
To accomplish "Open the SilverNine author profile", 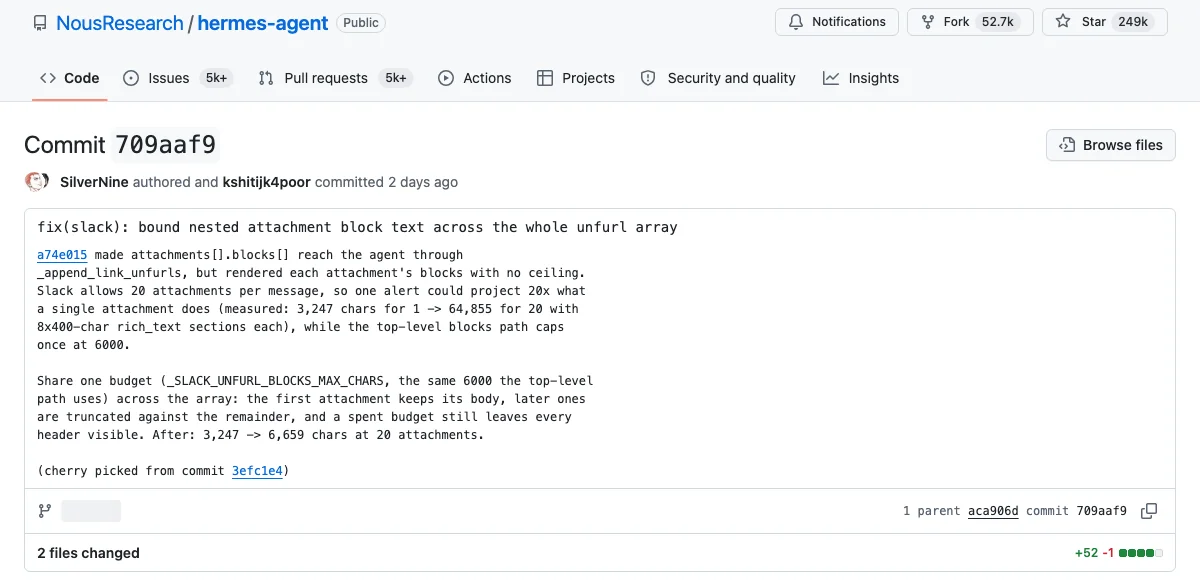I will coord(94,182).
